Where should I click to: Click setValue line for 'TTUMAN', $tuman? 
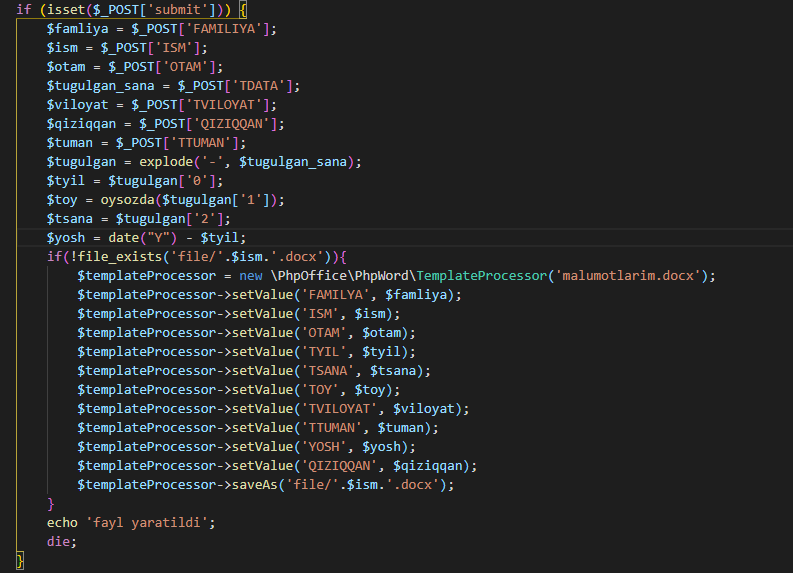[x=257, y=428]
